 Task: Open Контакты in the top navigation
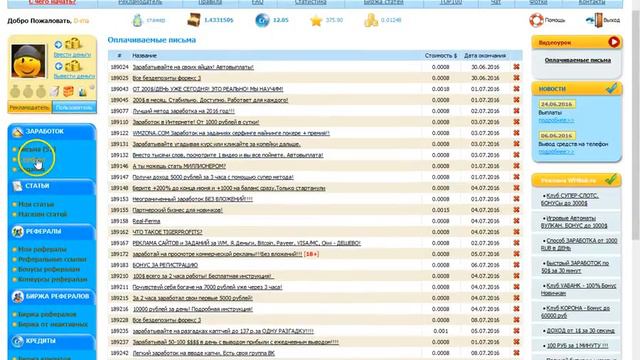click(591, 2)
